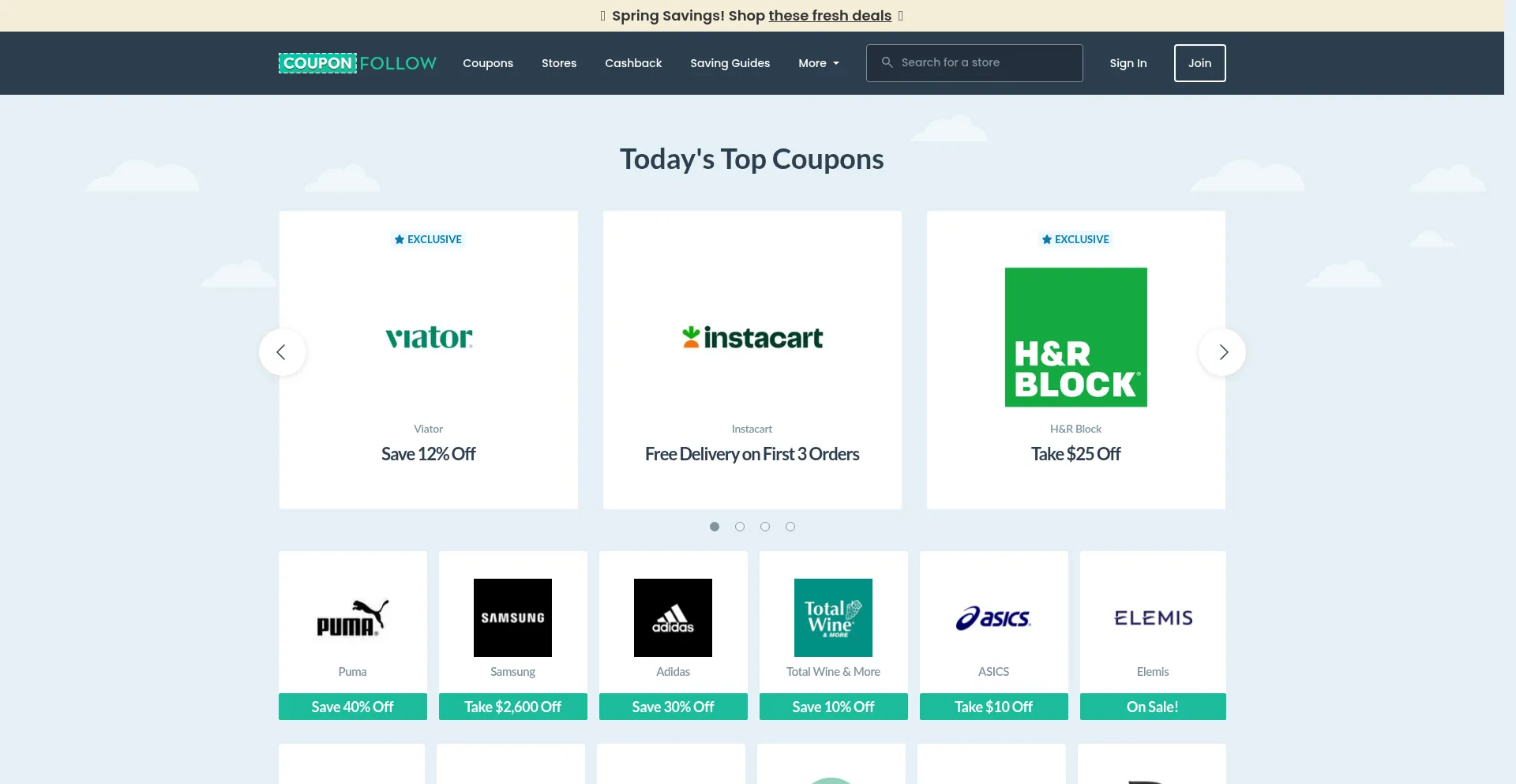The image size is (1516, 784).
Task: Click the Join button
Action: tap(1199, 63)
